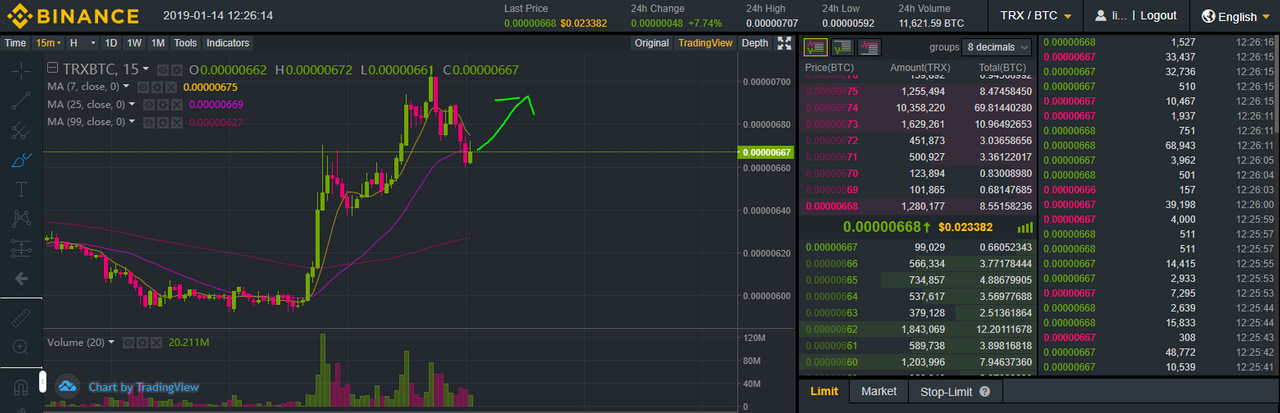Open the user account profile icon
1280x413 pixels.
[x=1102, y=16]
